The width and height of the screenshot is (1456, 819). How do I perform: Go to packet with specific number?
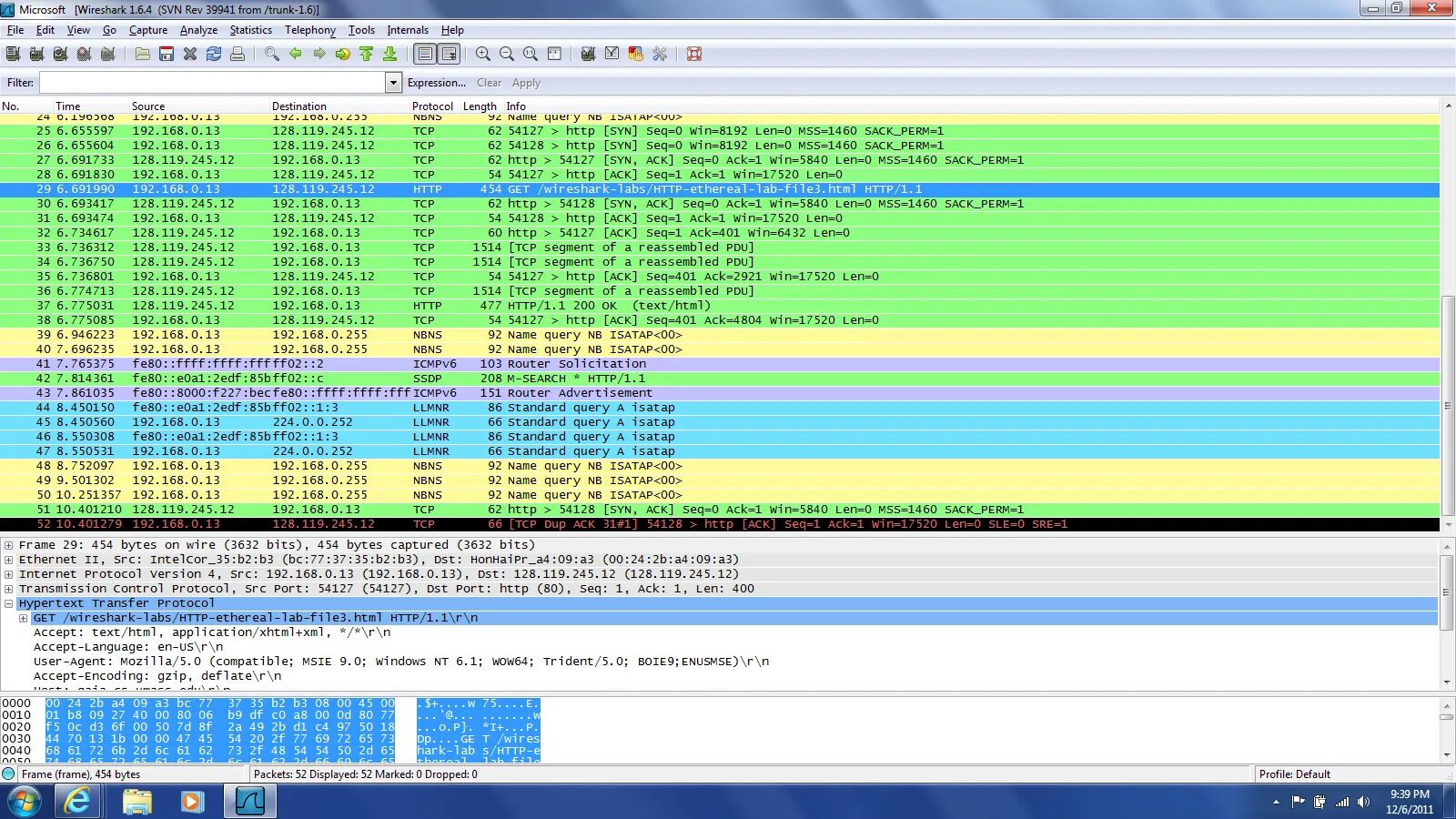(343, 54)
